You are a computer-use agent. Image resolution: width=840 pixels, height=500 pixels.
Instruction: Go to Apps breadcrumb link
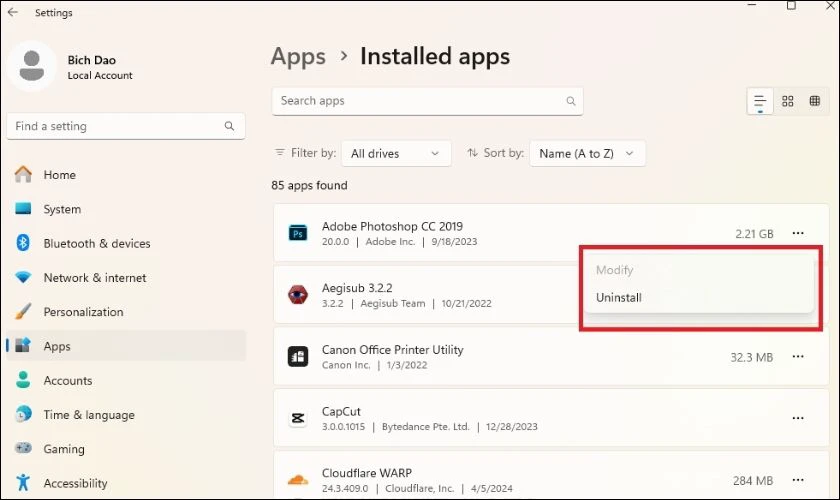(x=298, y=57)
